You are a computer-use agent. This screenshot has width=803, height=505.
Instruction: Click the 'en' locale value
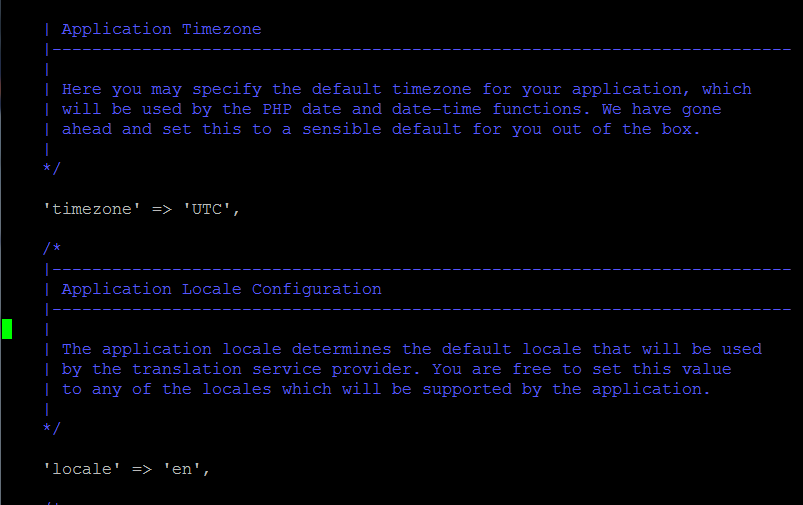coord(182,469)
